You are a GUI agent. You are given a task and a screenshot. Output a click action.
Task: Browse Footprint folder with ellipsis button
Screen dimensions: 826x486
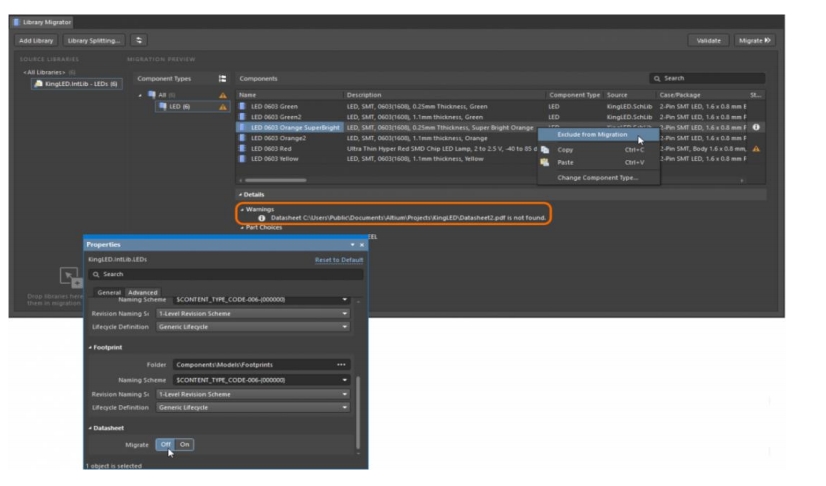click(341, 365)
